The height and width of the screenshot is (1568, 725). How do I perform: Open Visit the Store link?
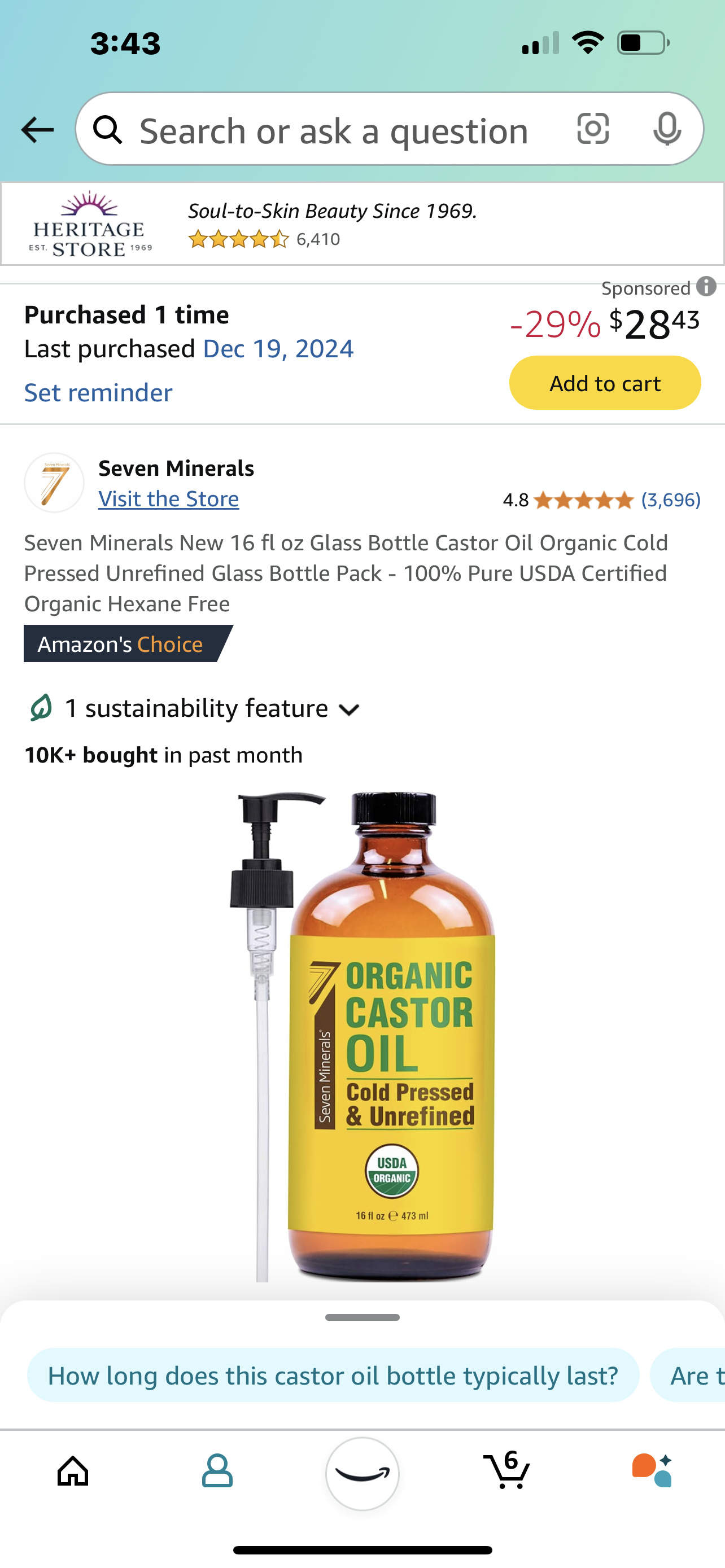169,499
